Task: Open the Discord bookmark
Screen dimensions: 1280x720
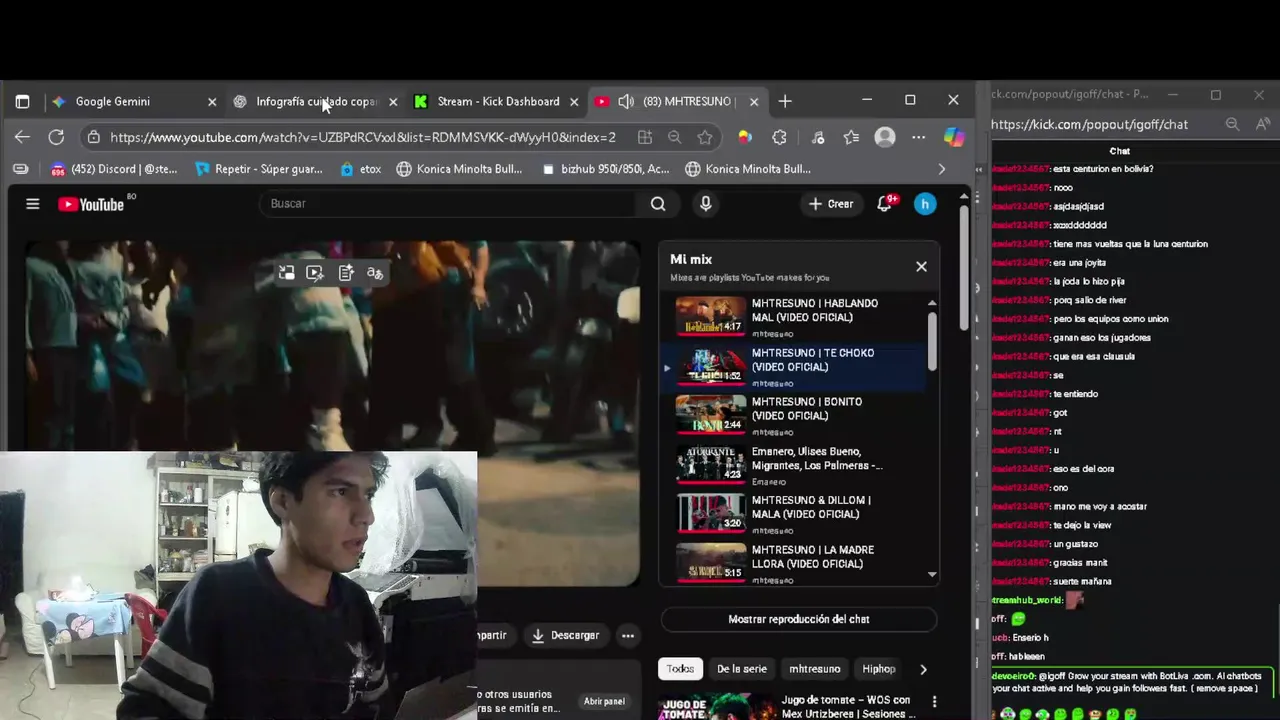Action: click(114, 169)
